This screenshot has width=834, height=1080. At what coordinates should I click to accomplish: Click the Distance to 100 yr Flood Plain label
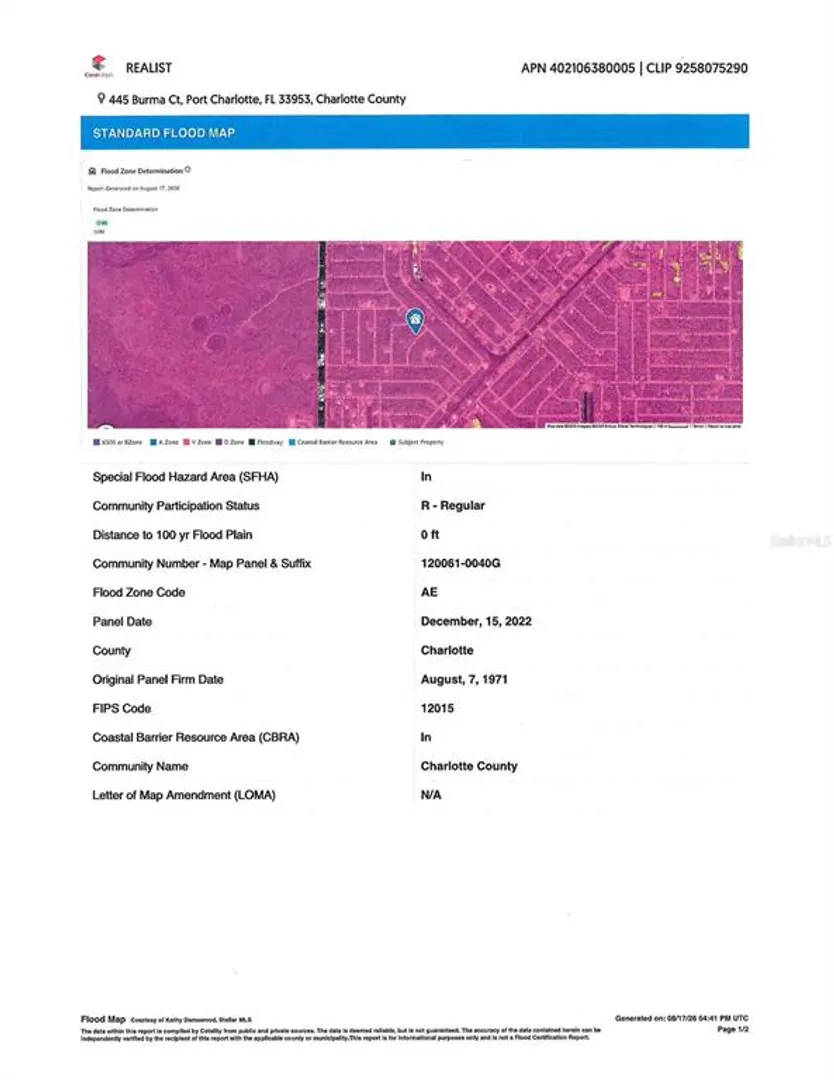tap(172, 534)
